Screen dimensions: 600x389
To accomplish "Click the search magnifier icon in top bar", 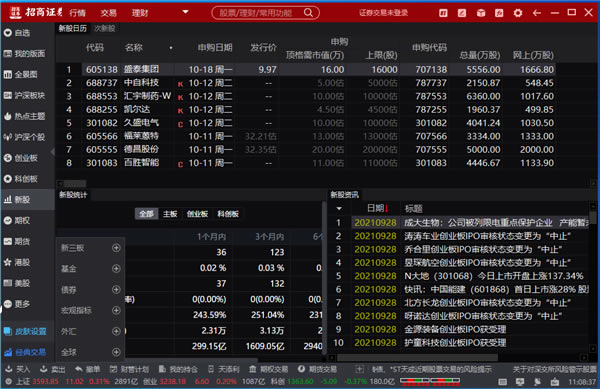I will click(308, 13).
